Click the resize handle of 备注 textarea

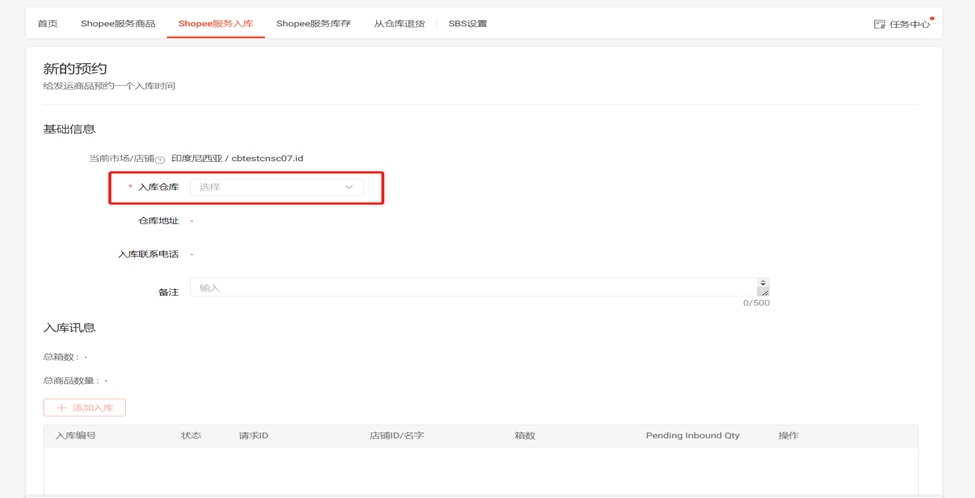[763, 292]
